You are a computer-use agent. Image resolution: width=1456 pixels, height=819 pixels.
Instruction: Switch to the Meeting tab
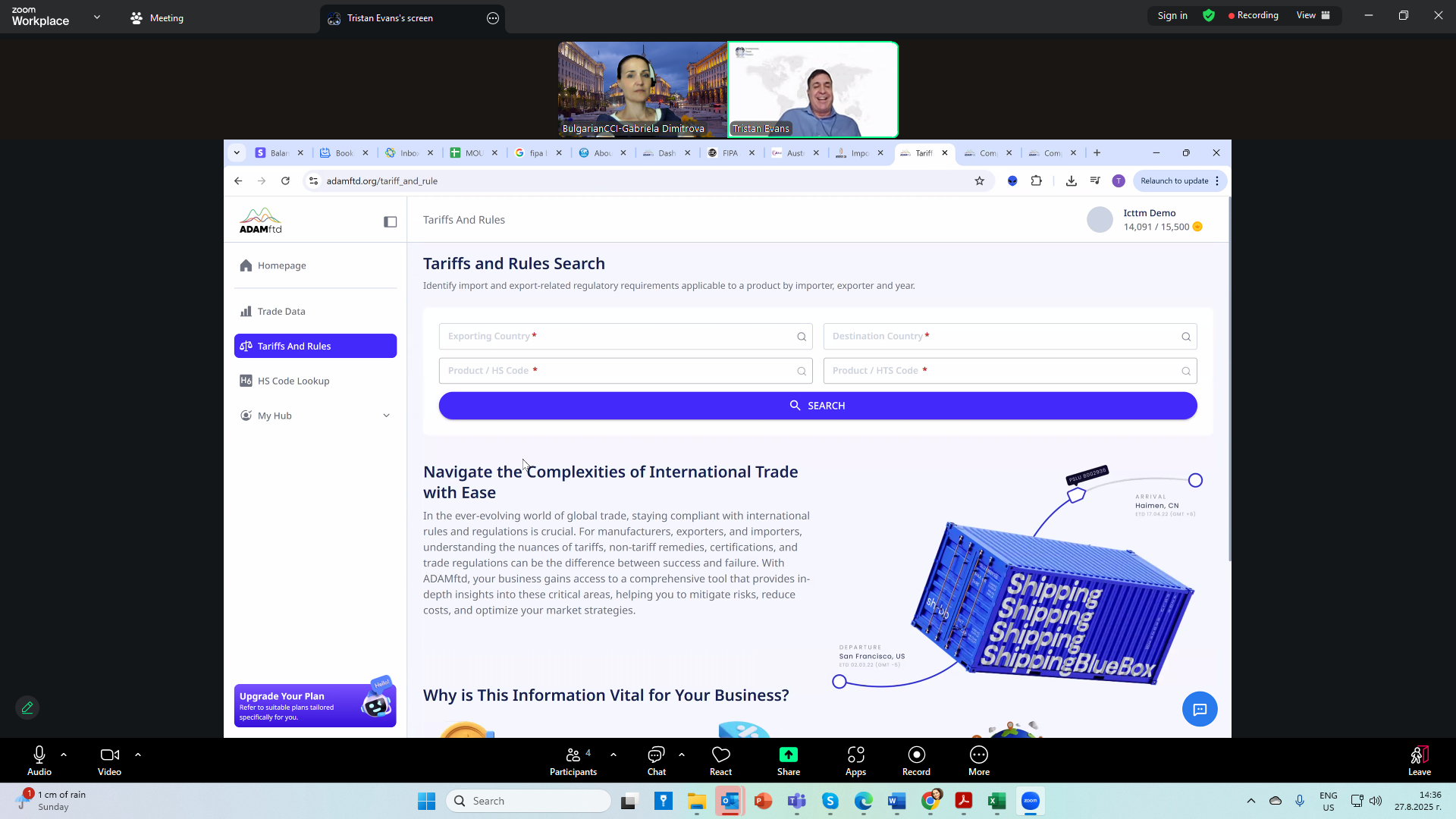tap(158, 17)
